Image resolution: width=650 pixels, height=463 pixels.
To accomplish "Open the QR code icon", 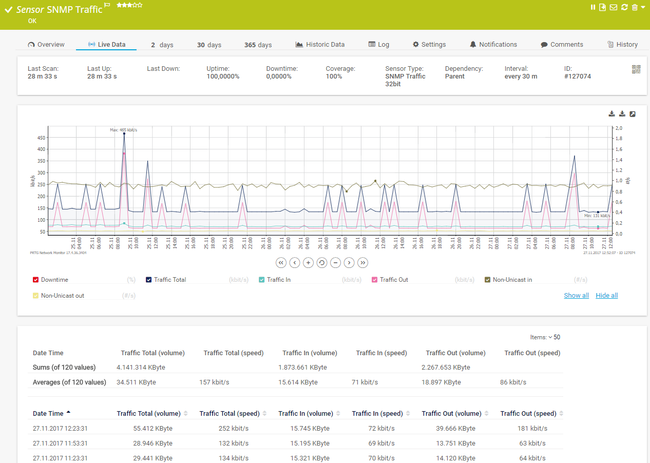I will click(636, 69).
